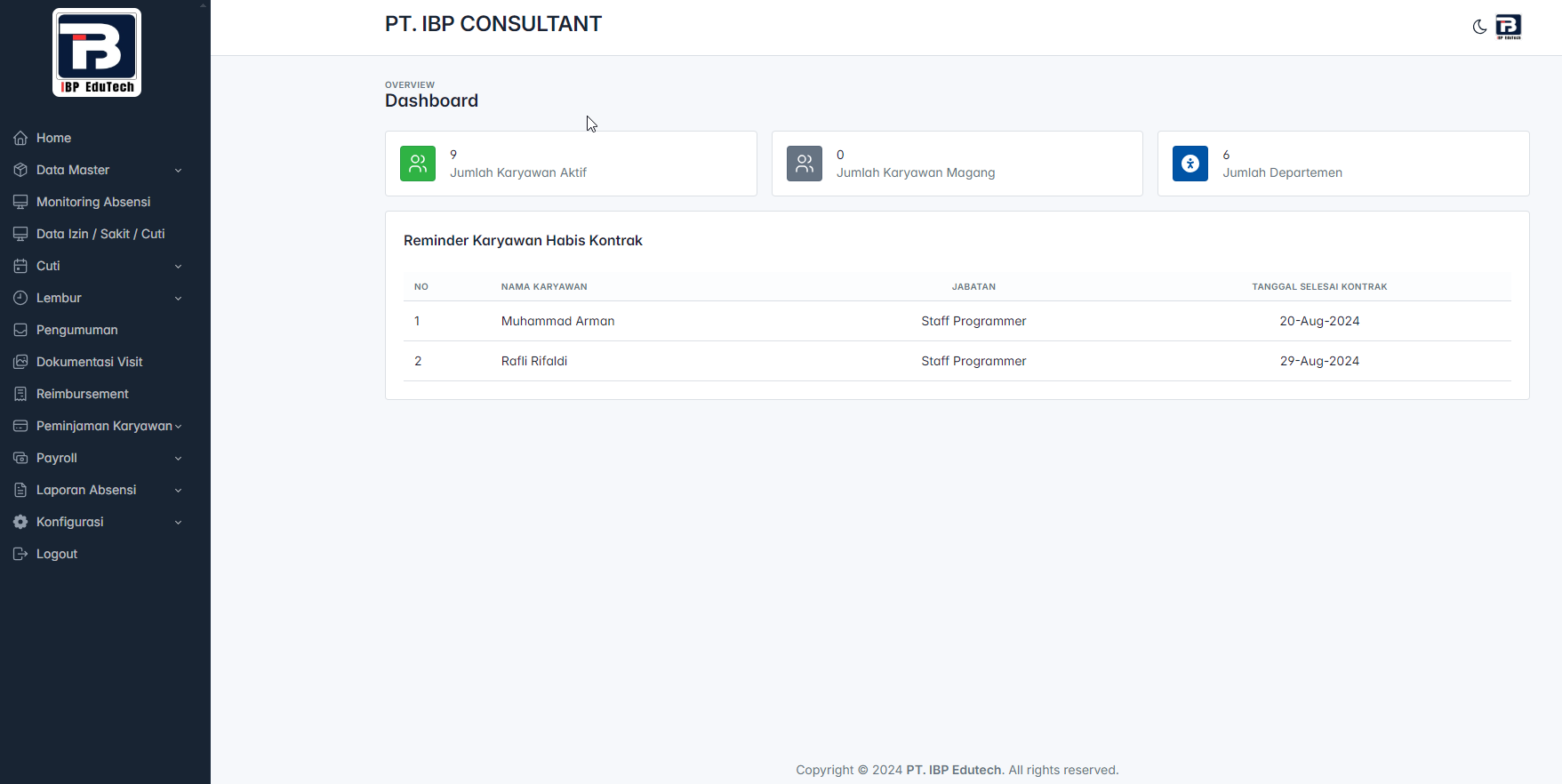Viewport: 1562px width, 784px height.
Task: Click the Logout arrow icon
Action: (x=20, y=554)
